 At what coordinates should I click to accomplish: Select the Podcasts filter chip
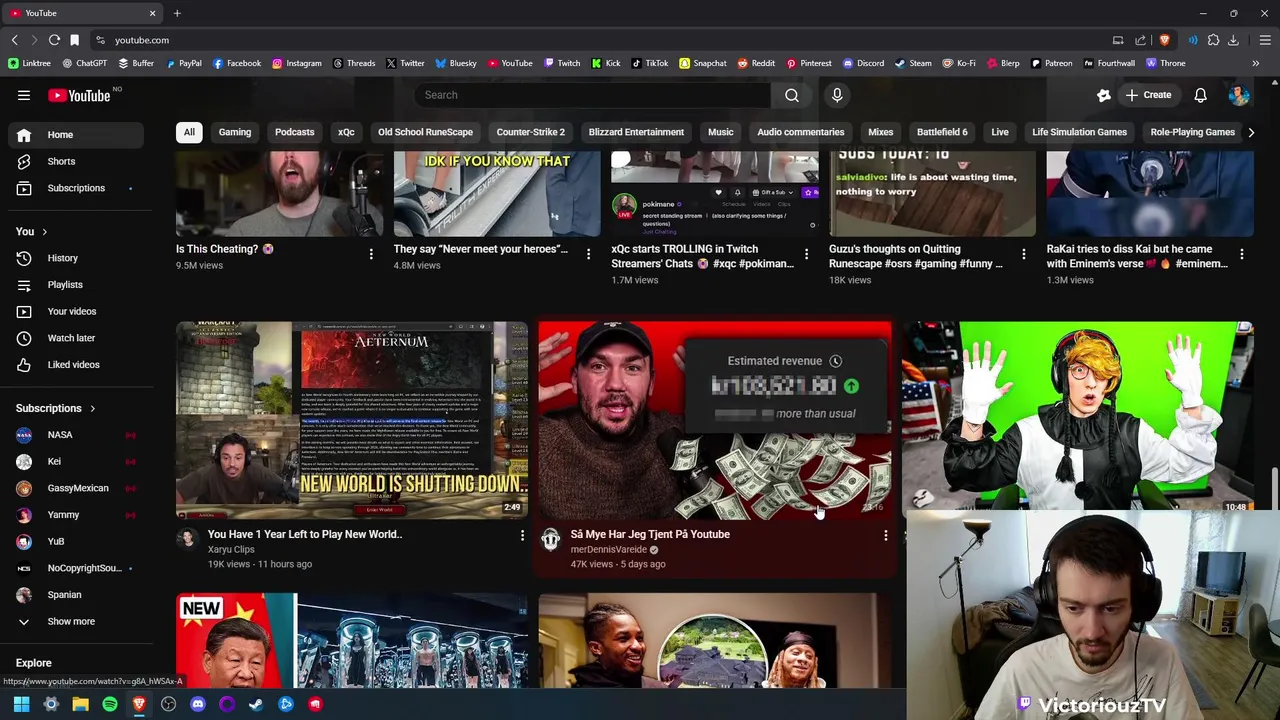[294, 132]
